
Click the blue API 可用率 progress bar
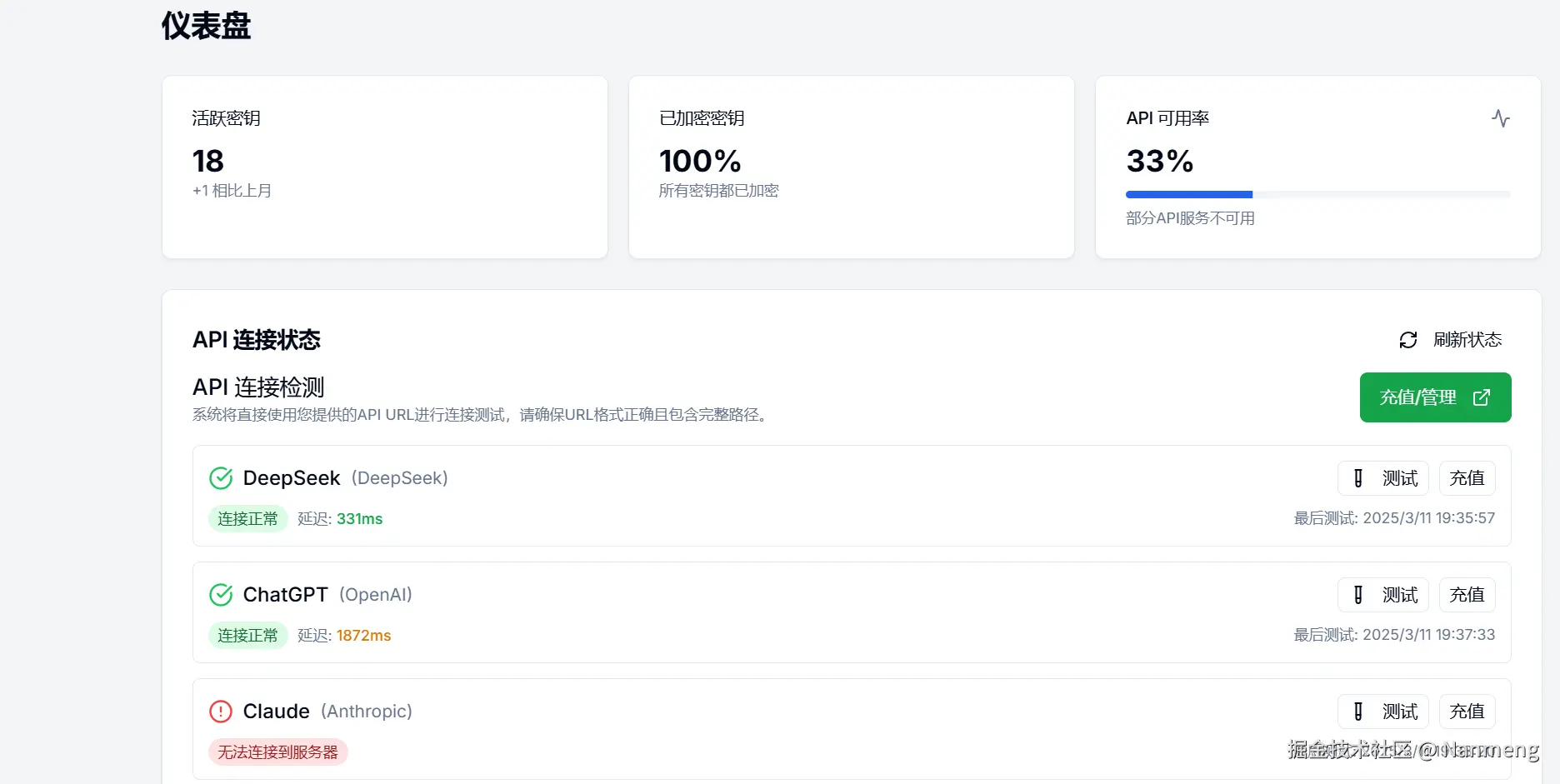click(1188, 194)
